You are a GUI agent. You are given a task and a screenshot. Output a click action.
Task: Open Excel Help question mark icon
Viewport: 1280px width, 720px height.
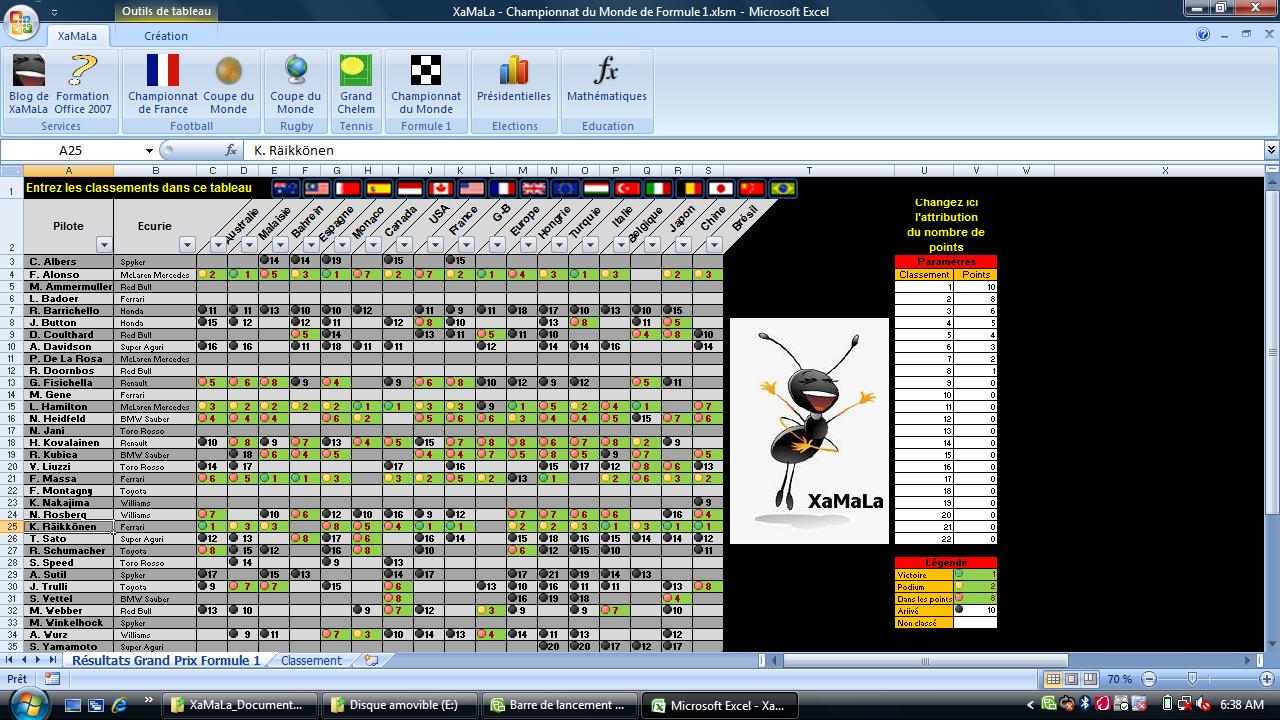(x=1203, y=34)
